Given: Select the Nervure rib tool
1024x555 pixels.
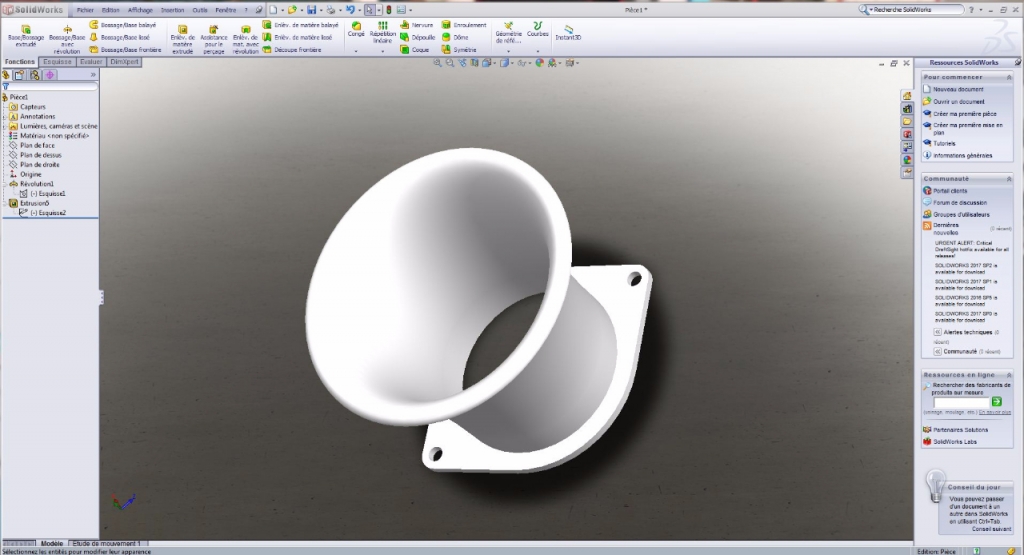Looking at the screenshot, I should [x=417, y=25].
